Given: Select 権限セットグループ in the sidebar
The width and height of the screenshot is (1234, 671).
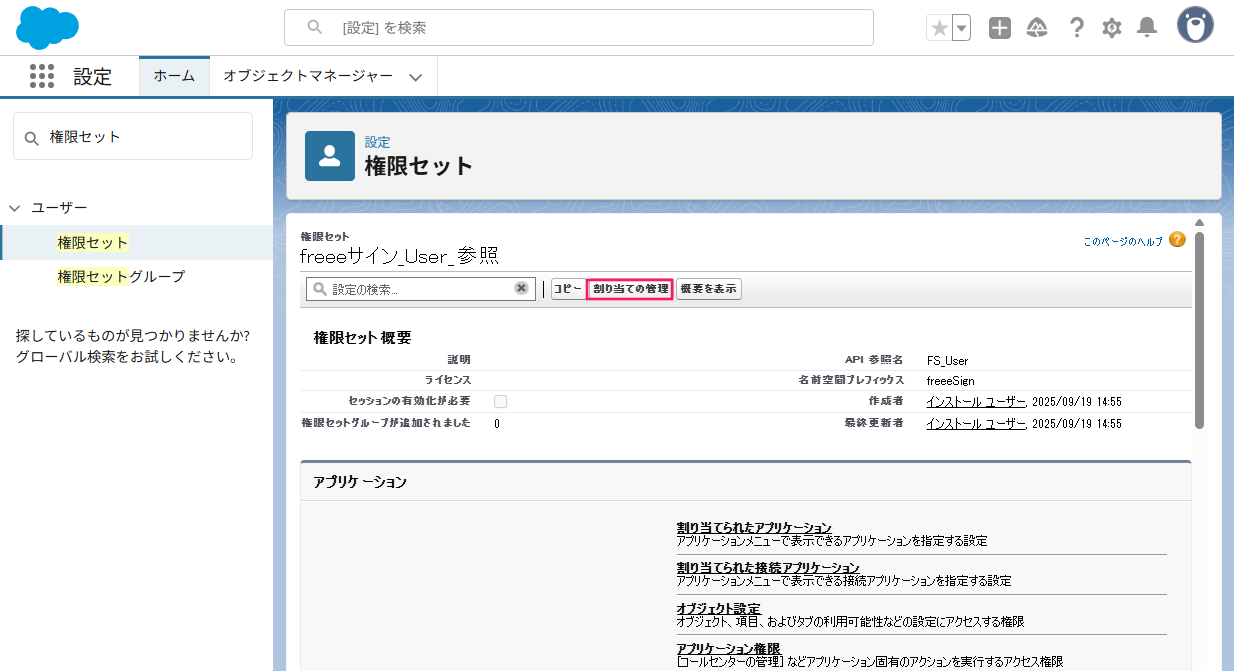Looking at the screenshot, I should [121, 277].
